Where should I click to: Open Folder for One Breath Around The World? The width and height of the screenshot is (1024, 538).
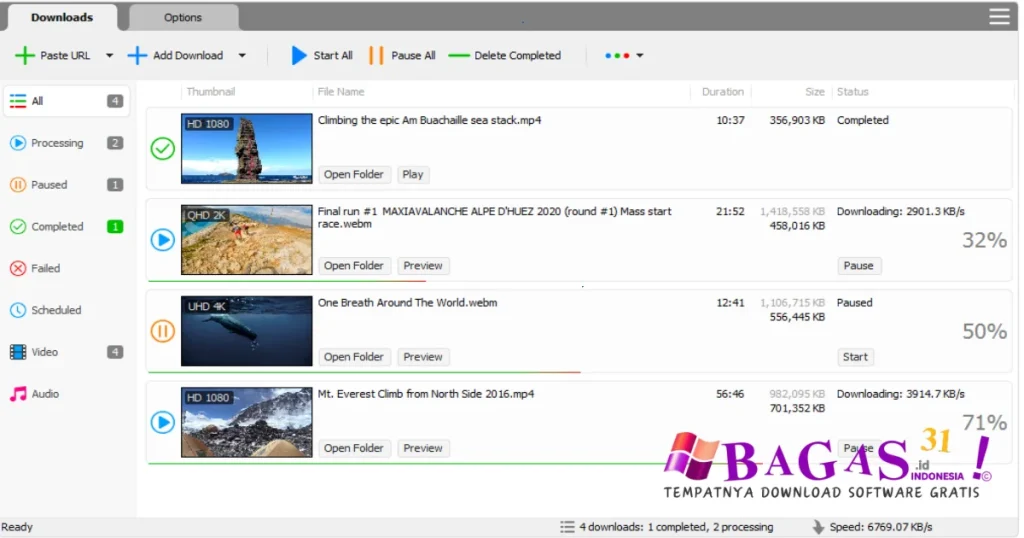[x=354, y=357]
